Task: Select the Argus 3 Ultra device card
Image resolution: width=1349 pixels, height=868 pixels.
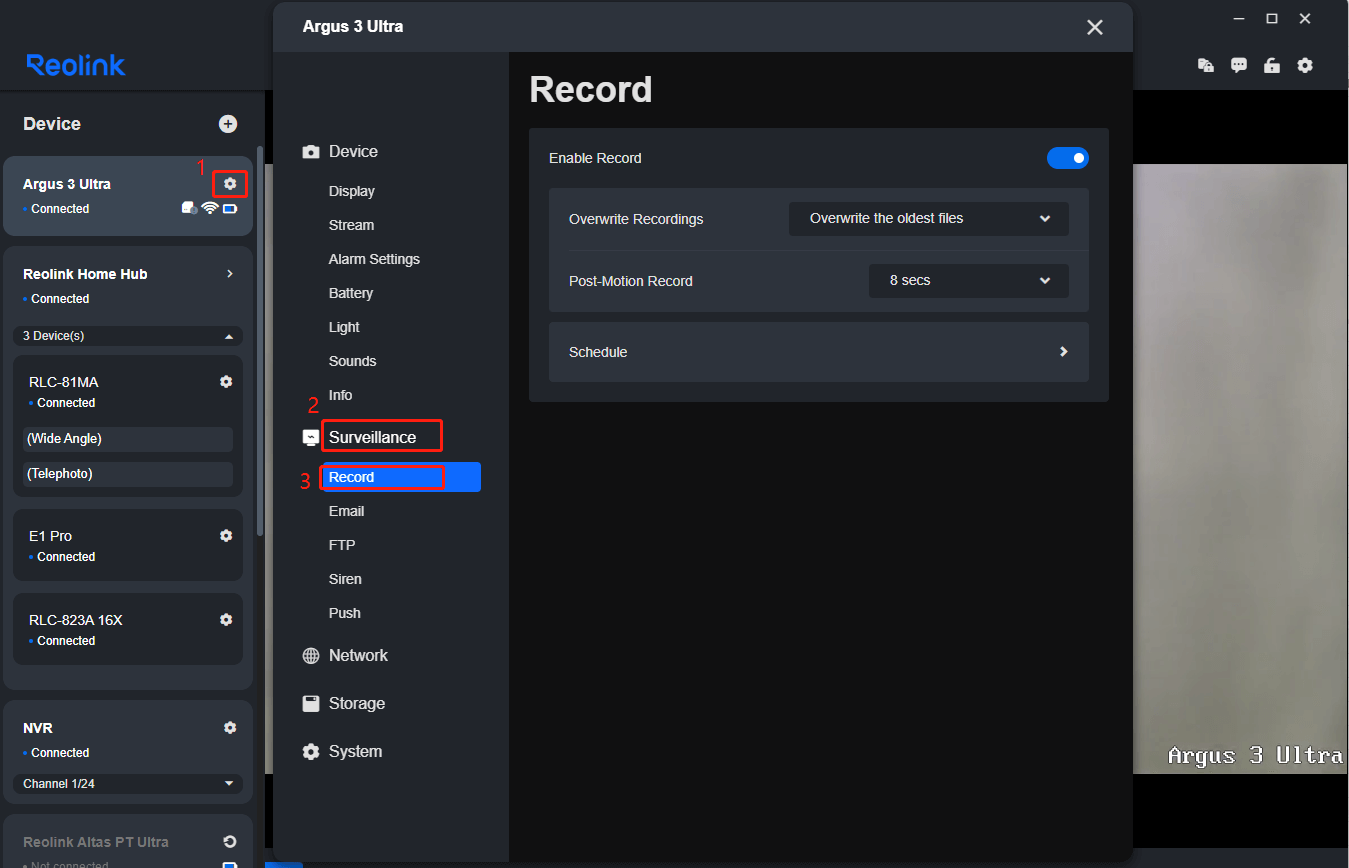Action: point(128,196)
